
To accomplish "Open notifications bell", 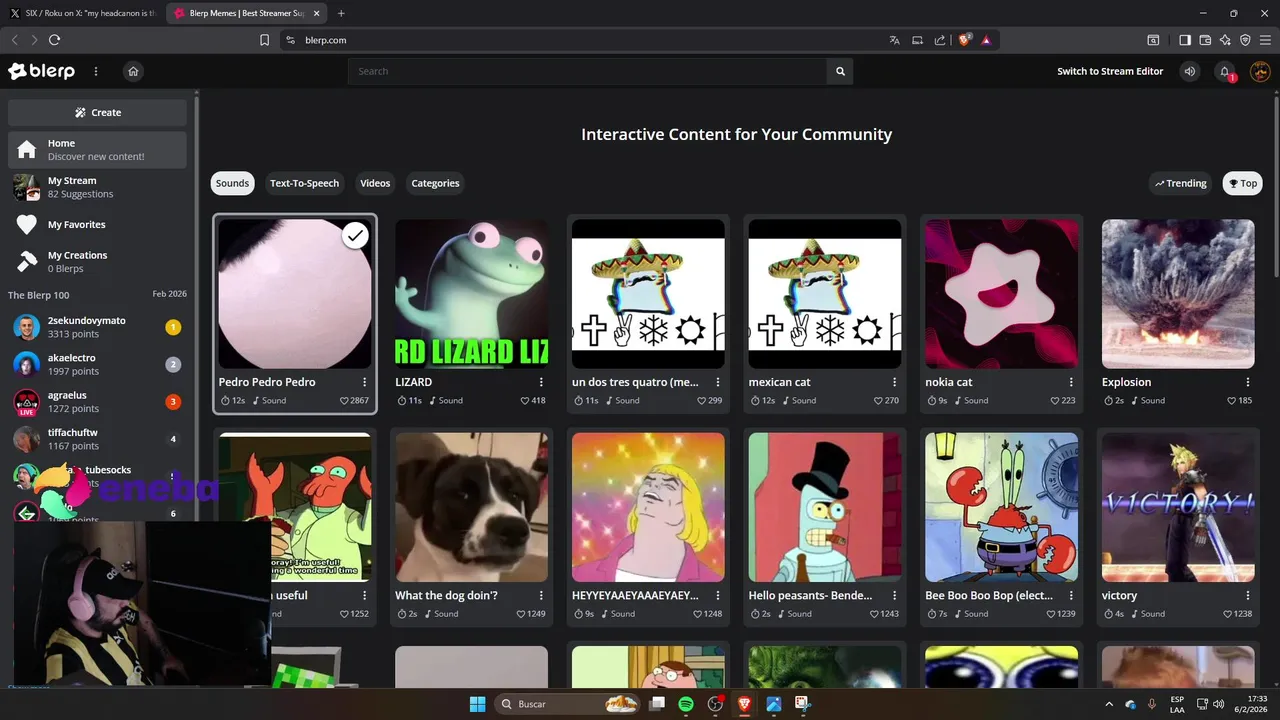I will pyautogui.click(x=1225, y=71).
